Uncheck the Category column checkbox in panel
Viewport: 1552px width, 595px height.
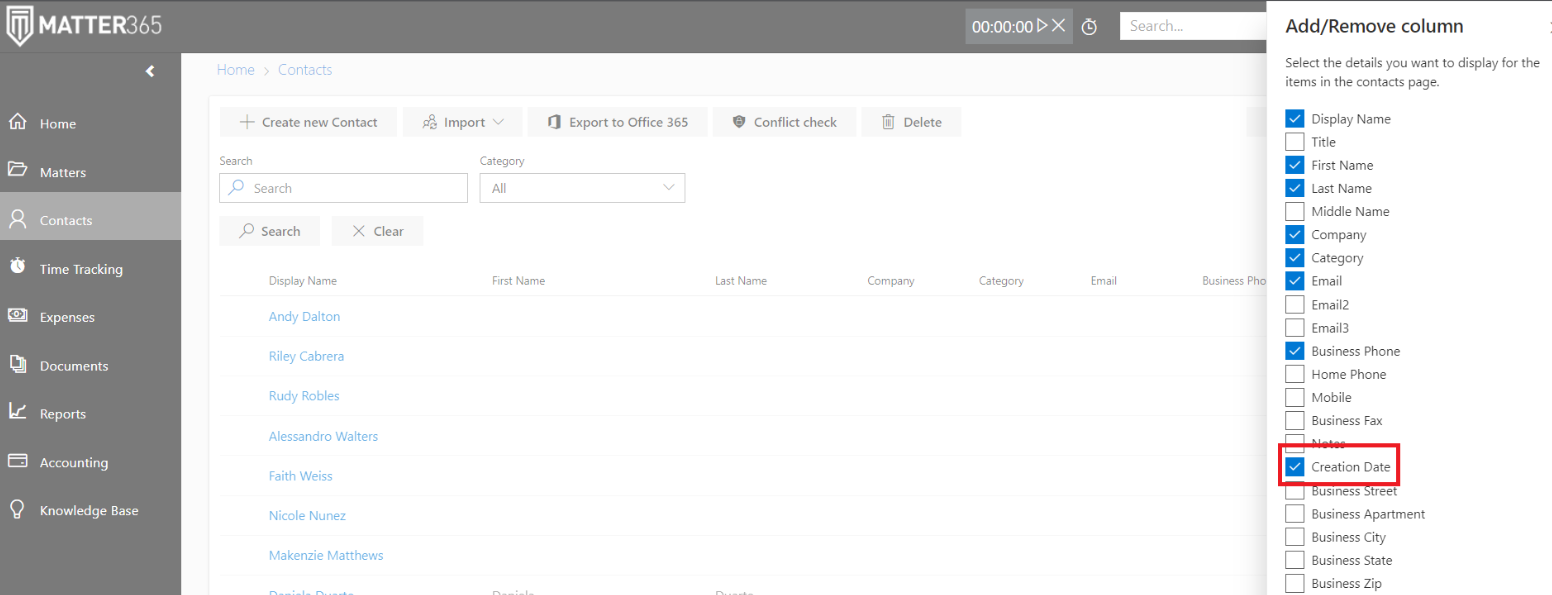coord(1295,258)
